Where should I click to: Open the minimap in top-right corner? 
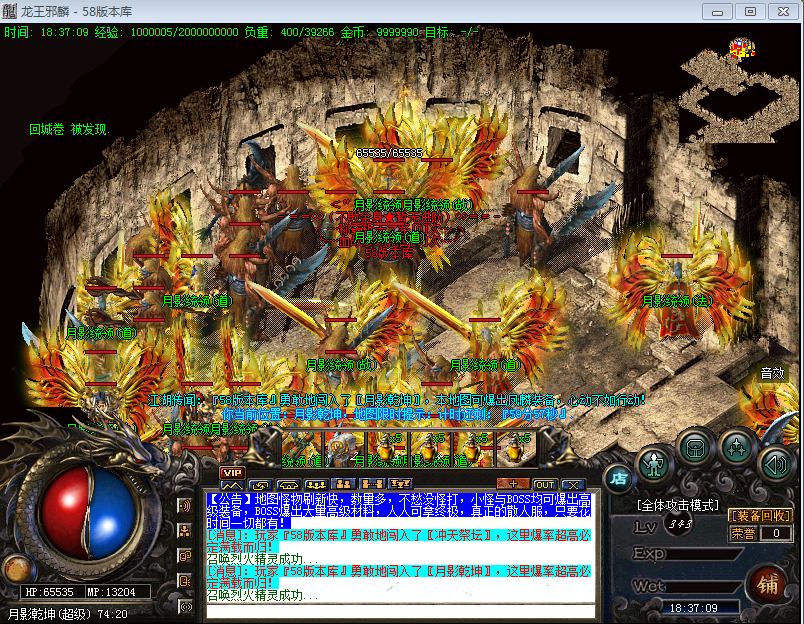tap(738, 92)
